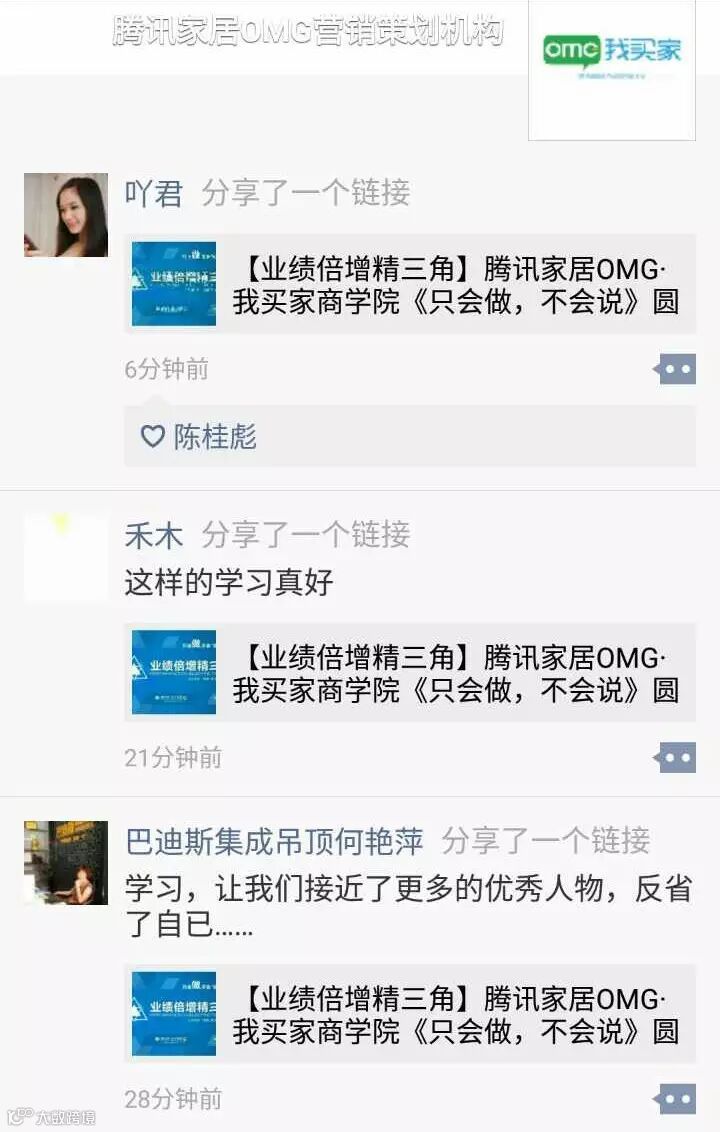Open shared link thumbnail in 吖君's post
The image size is (720, 1132).
[173, 284]
